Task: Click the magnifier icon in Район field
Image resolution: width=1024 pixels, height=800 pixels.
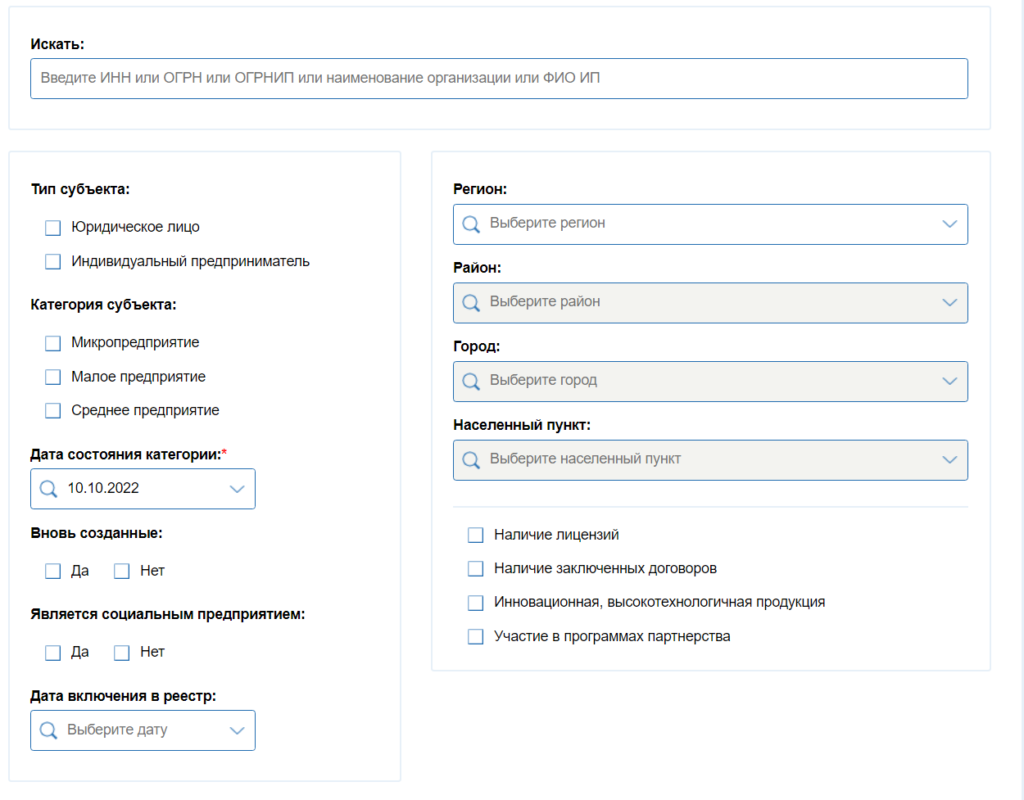Action: point(471,302)
